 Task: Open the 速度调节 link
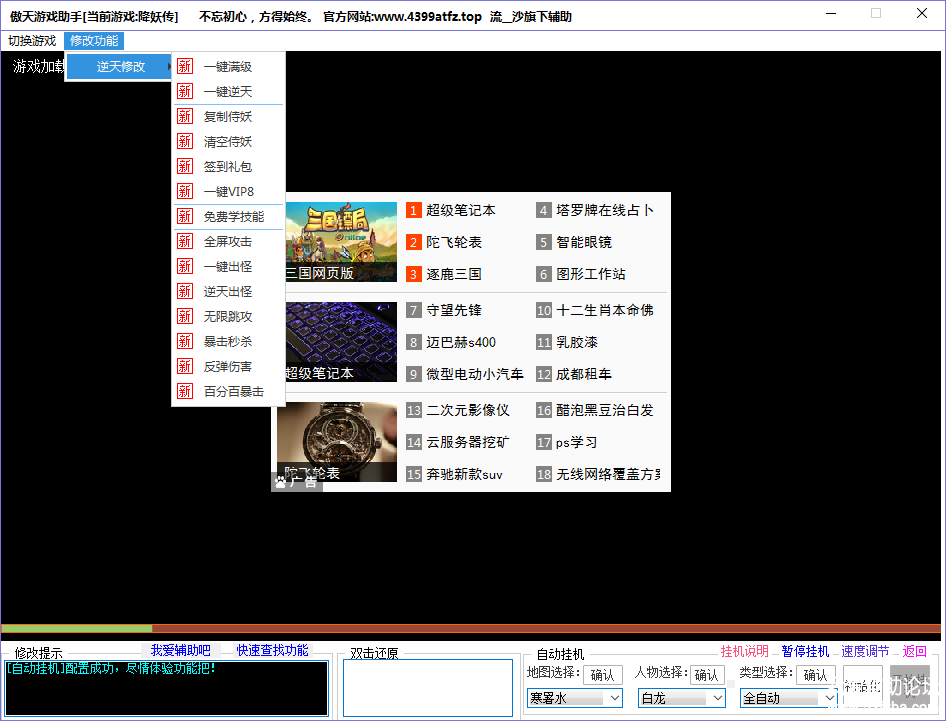(865, 651)
